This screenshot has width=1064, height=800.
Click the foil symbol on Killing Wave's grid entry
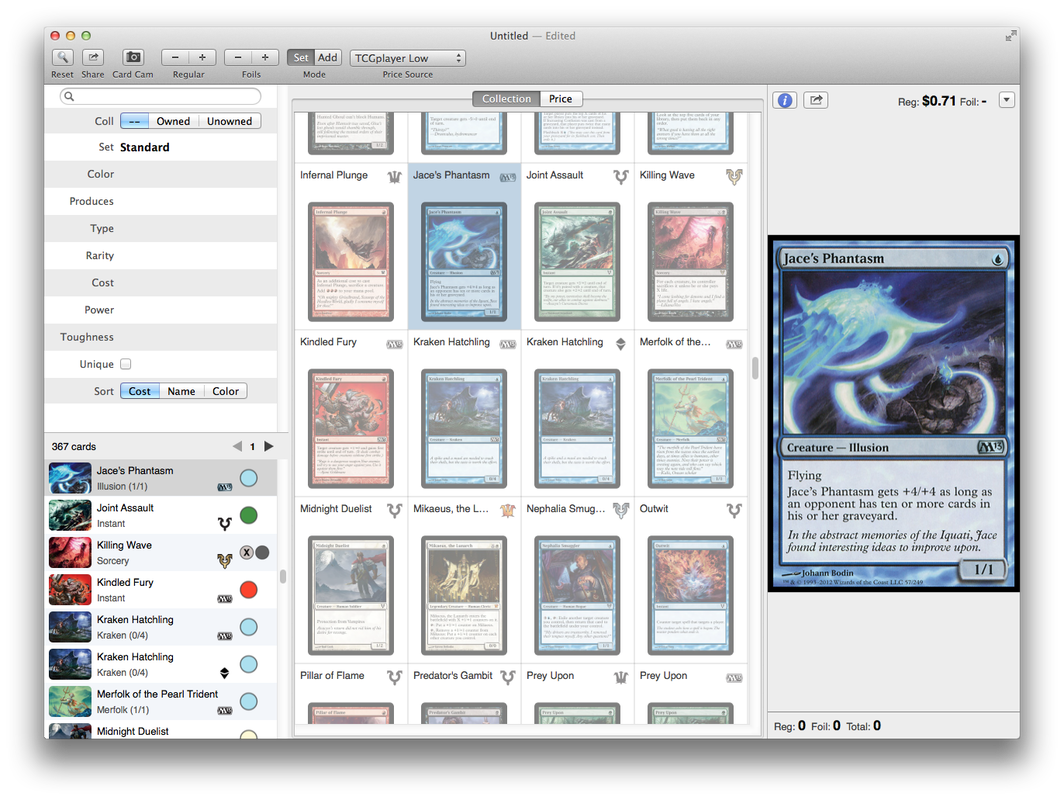[x=735, y=175]
